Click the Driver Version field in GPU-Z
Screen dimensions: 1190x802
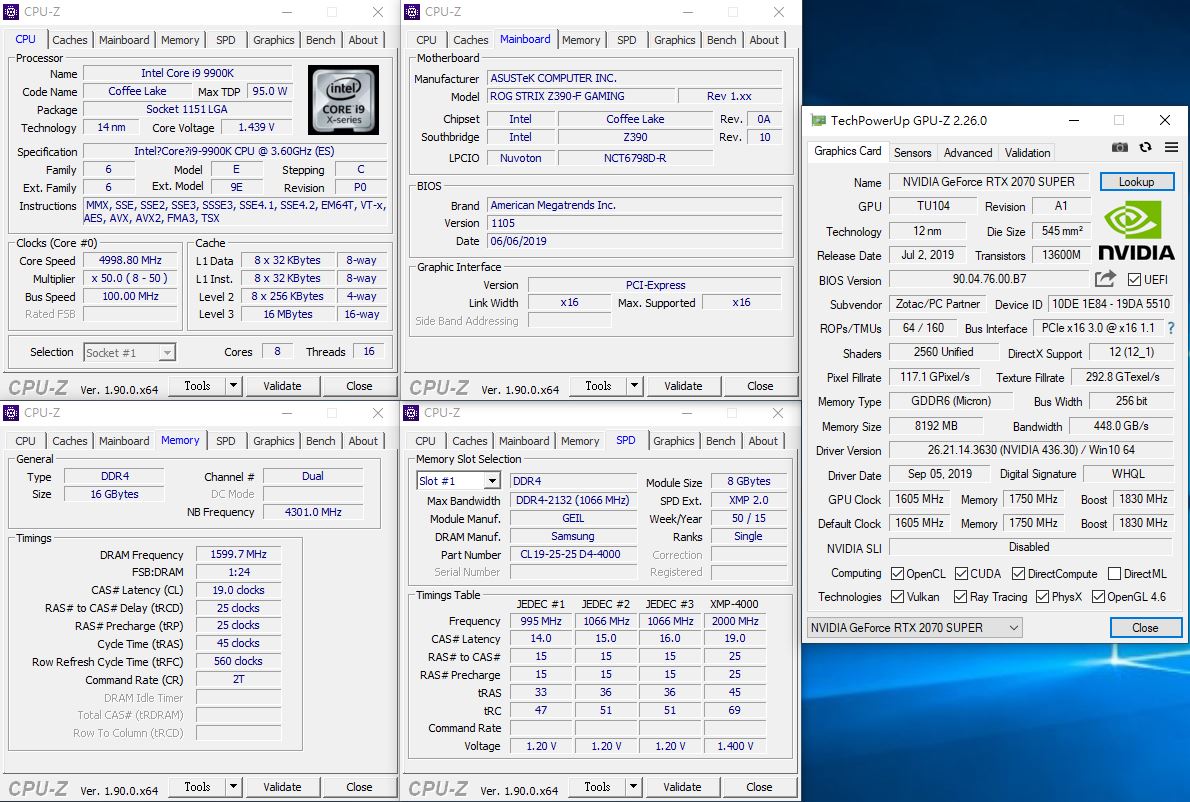(1031, 450)
